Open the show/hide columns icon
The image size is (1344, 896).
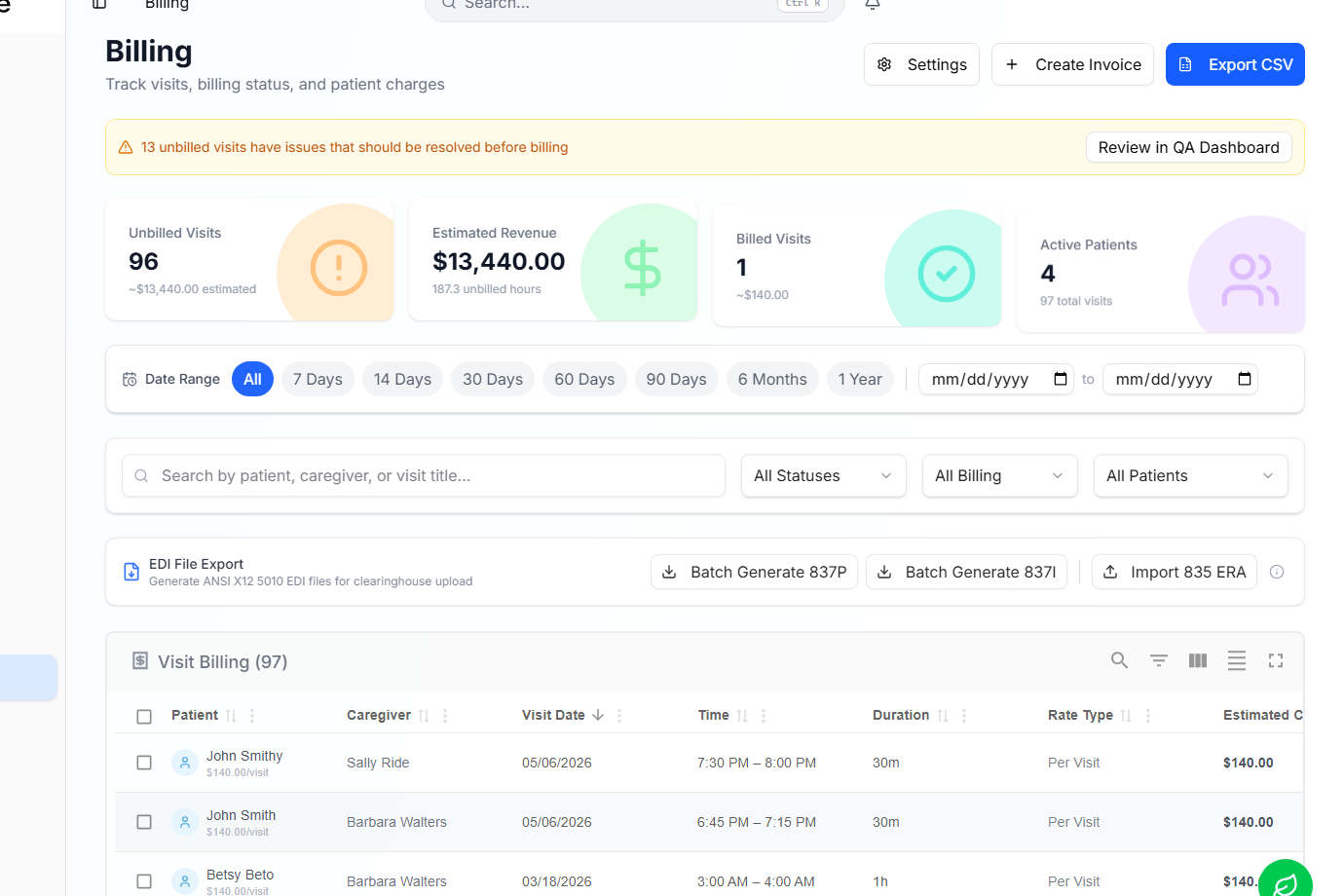tap(1198, 660)
